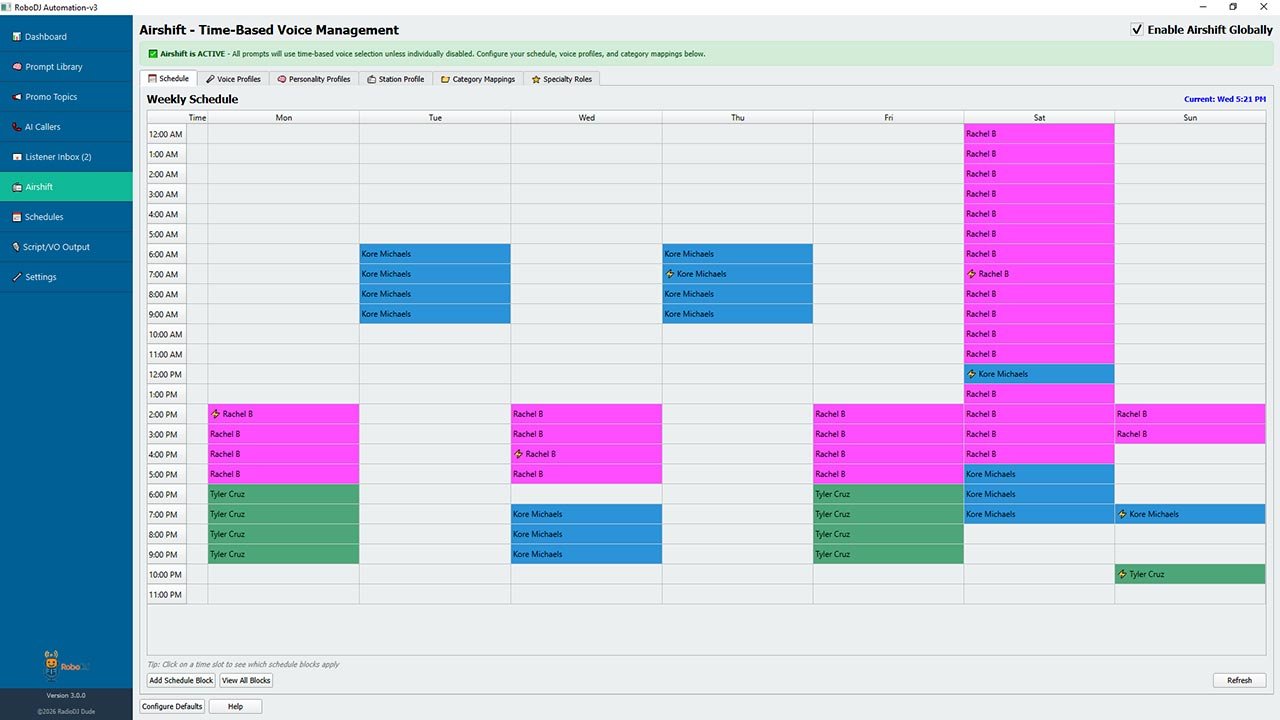Open the Dashboard sidebar item
This screenshot has width=1280, height=720.
pyautogui.click(x=45, y=36)
